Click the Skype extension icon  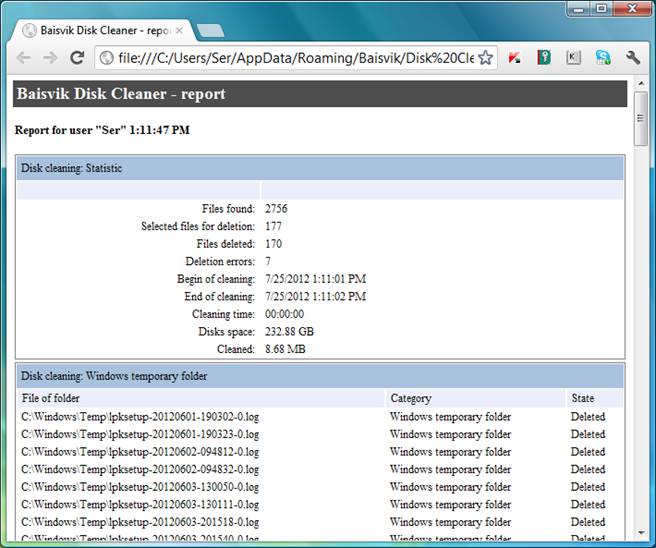(603, 58)
